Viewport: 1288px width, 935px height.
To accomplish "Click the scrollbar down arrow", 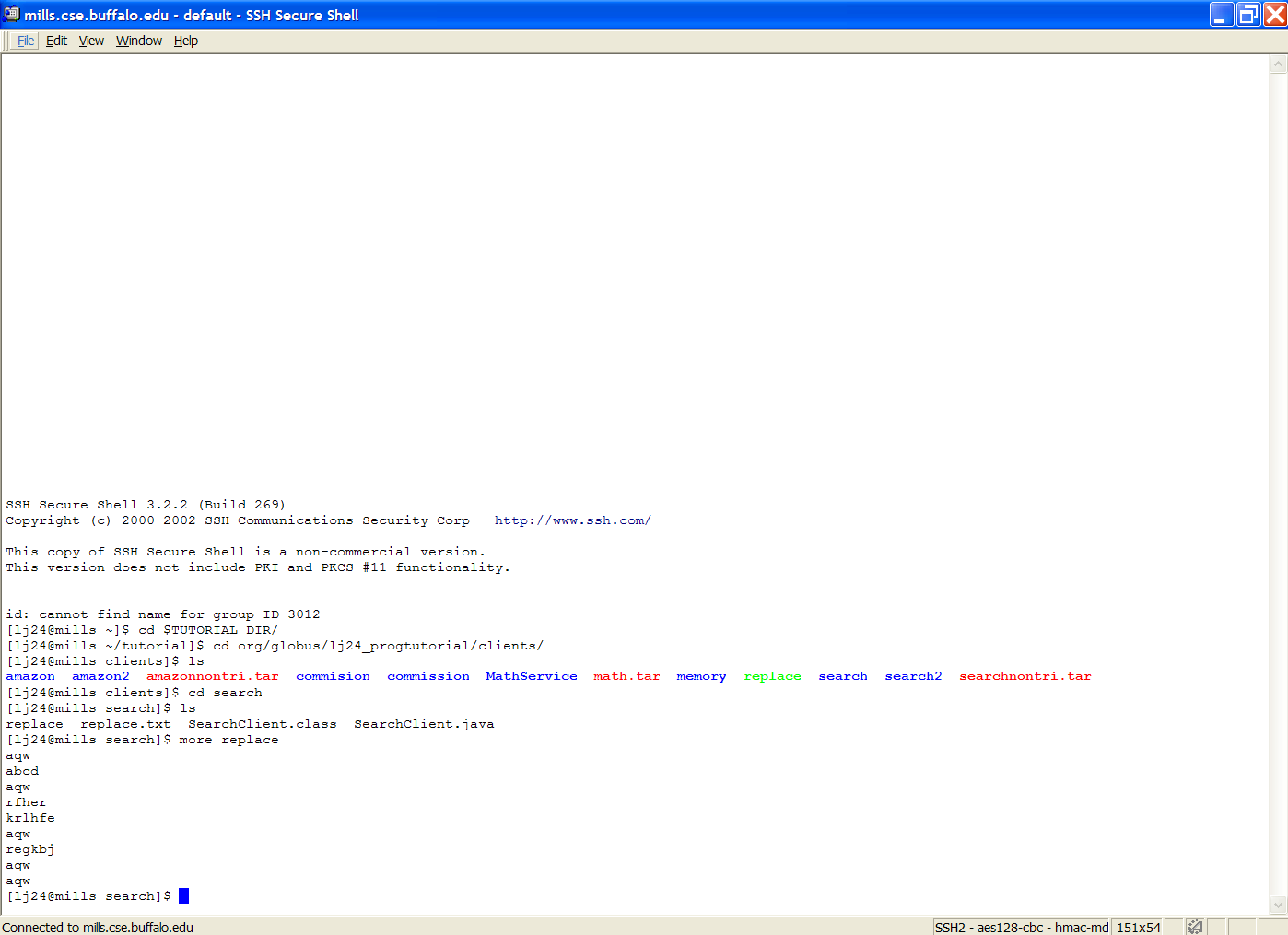I will (1278, 905).
